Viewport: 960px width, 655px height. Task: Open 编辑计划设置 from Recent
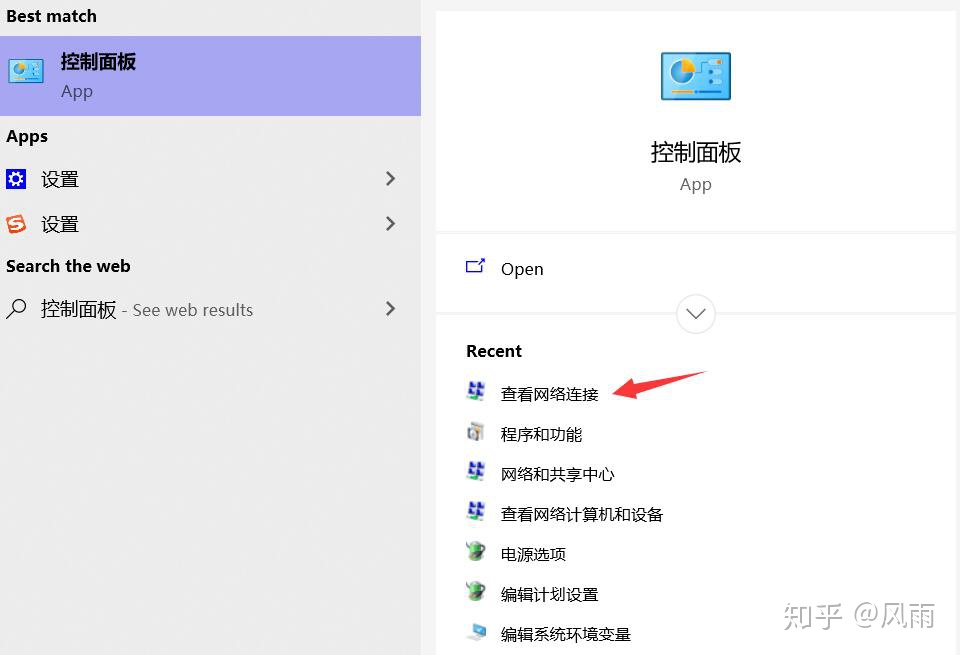click(x=549, y=594)
